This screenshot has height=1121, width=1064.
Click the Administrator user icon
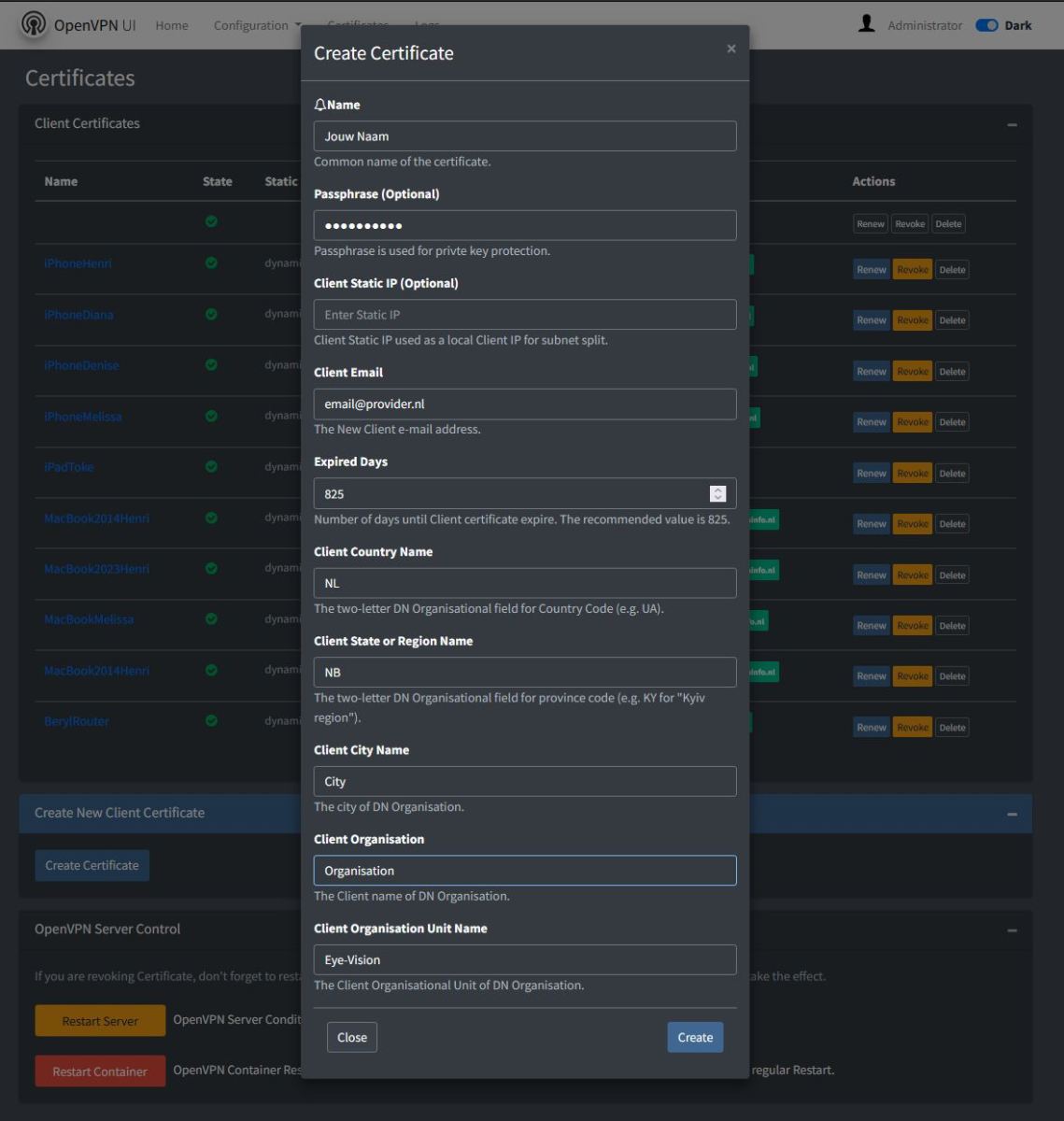pos(867,24)
